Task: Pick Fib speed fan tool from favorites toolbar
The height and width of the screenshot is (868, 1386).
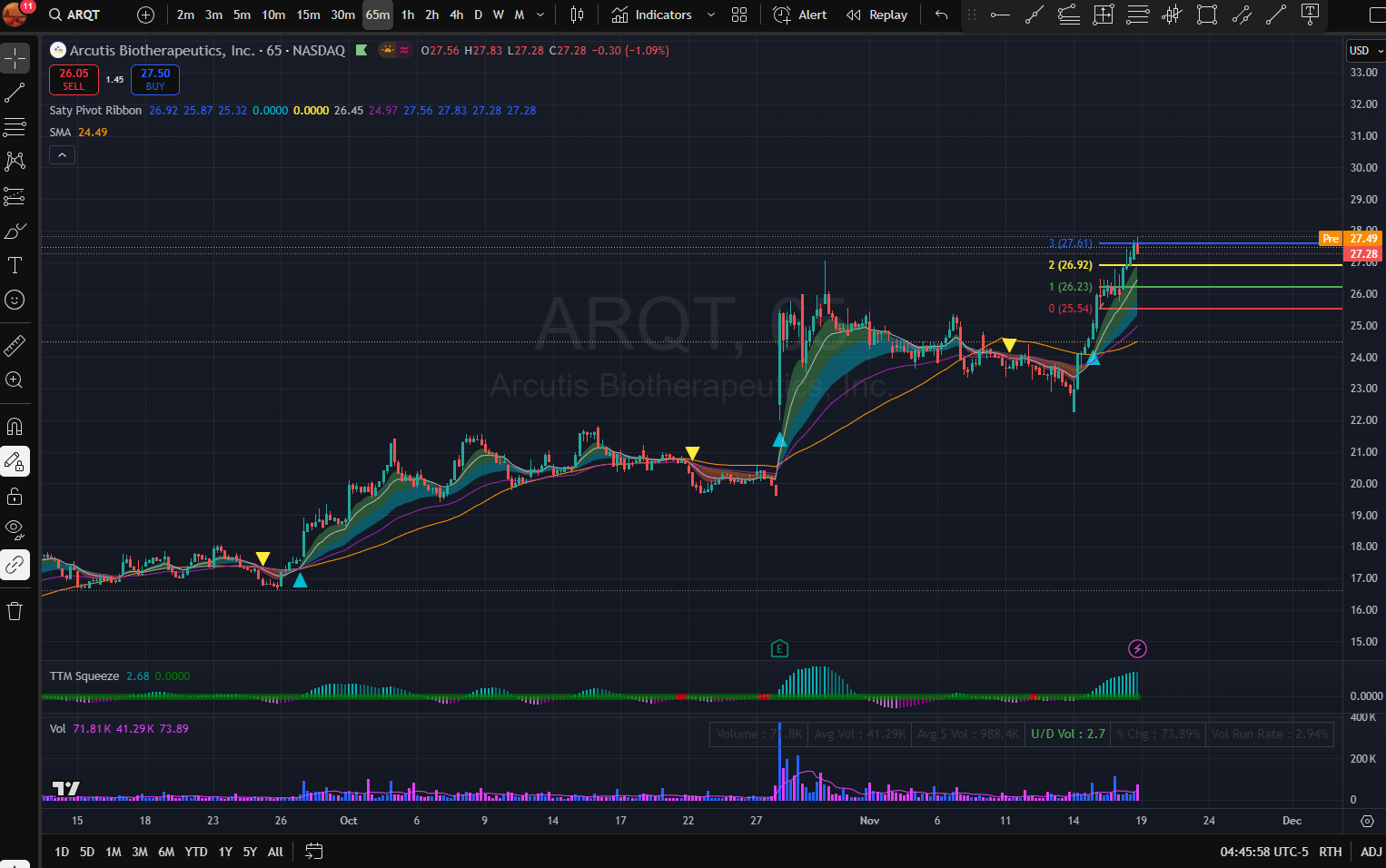Action: point(1069,15)
